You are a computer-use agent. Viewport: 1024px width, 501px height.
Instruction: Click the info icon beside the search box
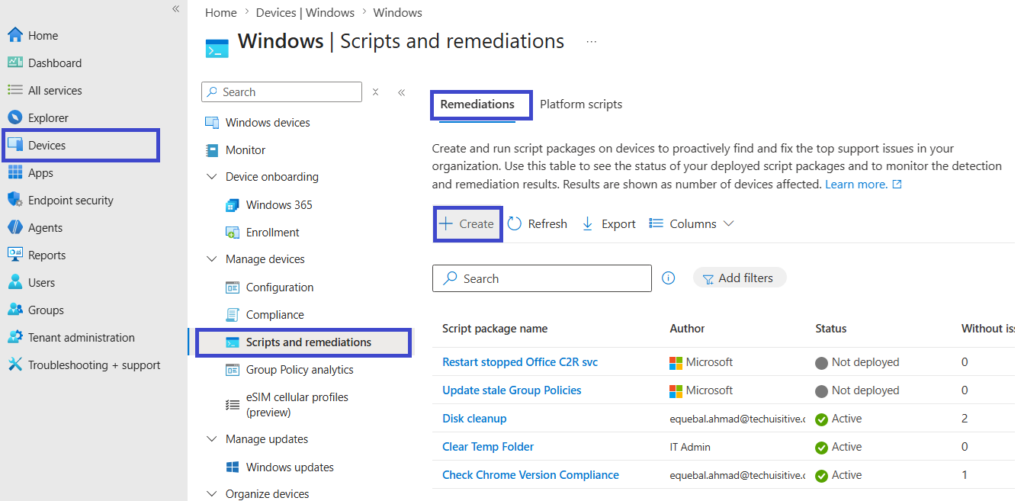tap(668, 278)
